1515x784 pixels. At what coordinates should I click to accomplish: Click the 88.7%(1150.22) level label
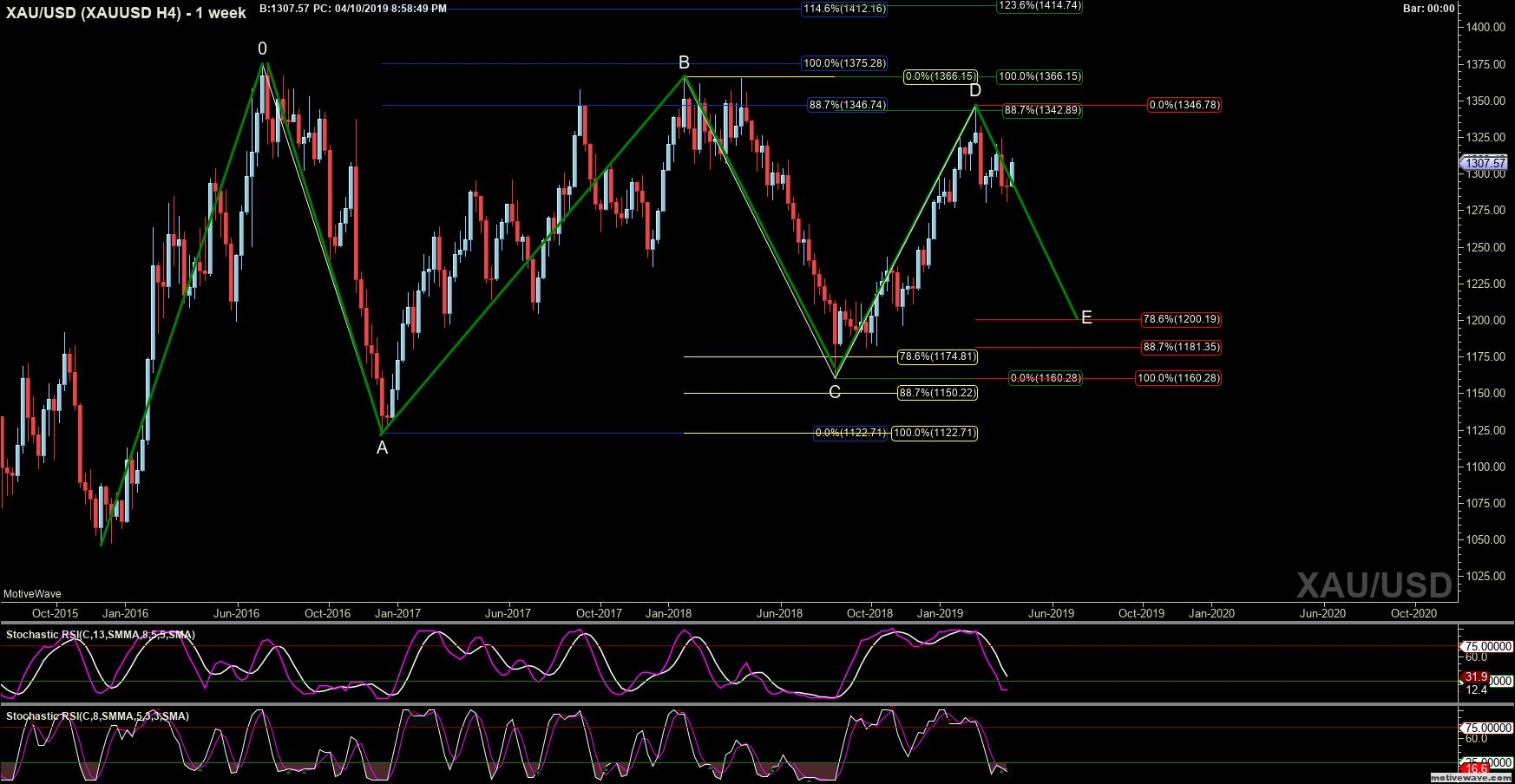point(937,393)
